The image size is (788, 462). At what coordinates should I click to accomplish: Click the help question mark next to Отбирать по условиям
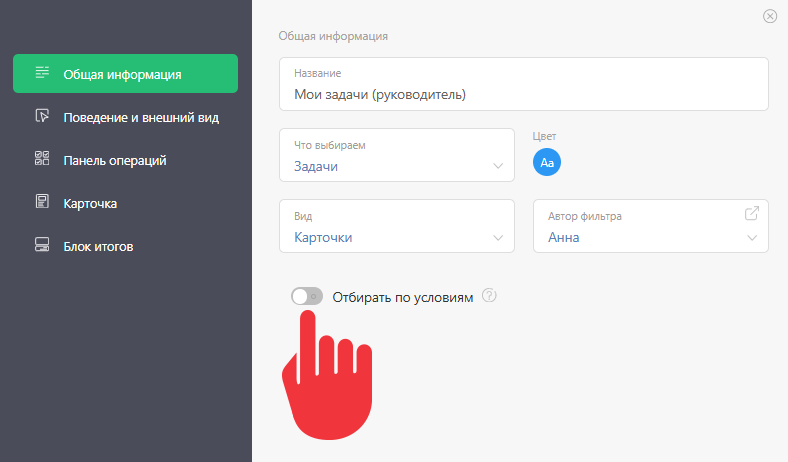(489, 295)
